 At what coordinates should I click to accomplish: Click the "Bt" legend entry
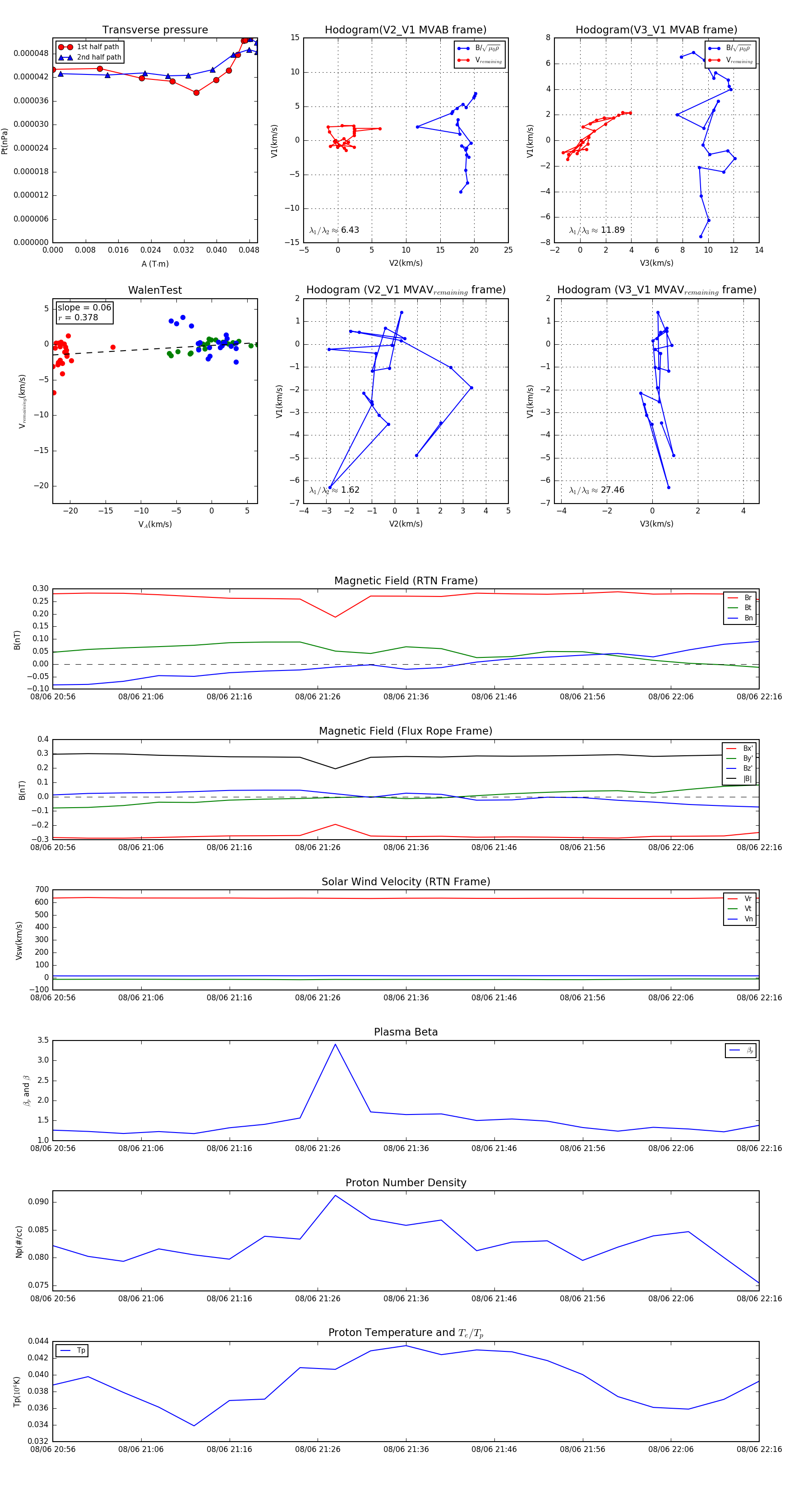pos(740,608)
